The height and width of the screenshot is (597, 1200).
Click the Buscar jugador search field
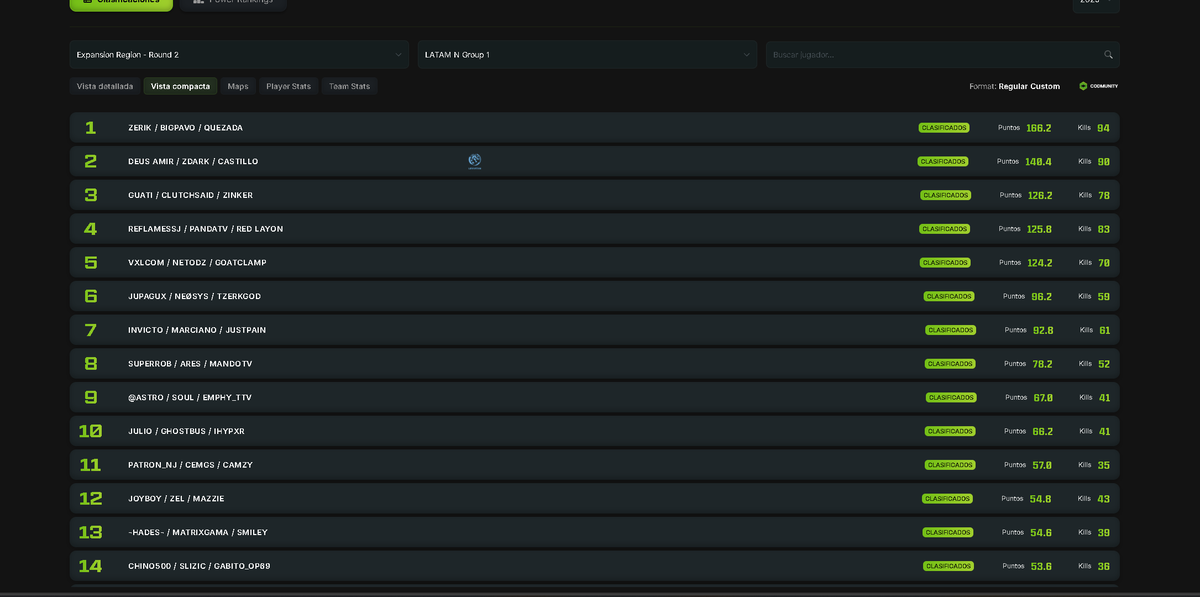[x=943, y=55]
